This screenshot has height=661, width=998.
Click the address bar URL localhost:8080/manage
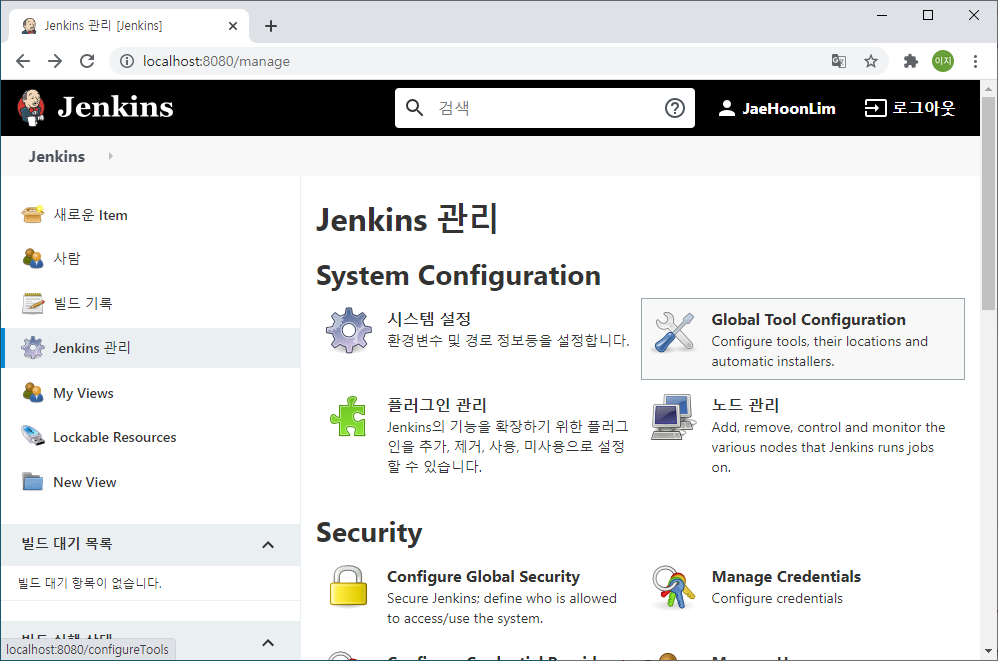[216, 61]
